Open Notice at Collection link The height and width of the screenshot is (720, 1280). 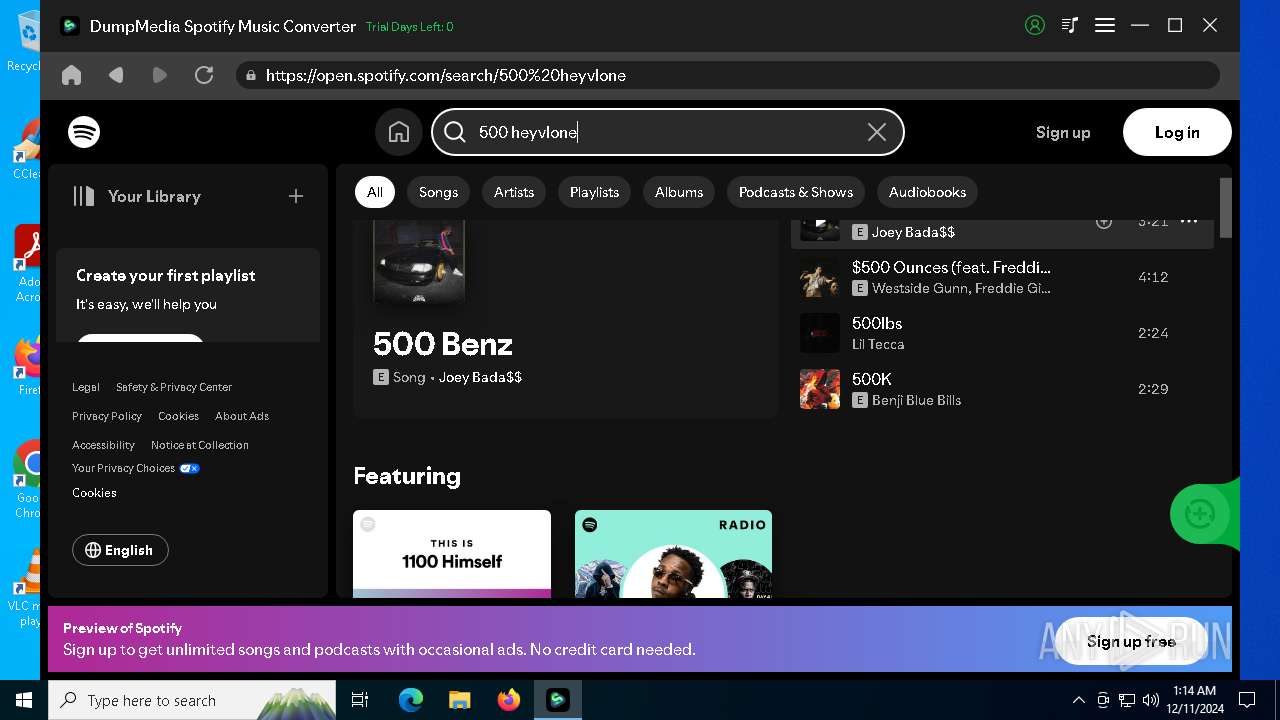[200, 445]
